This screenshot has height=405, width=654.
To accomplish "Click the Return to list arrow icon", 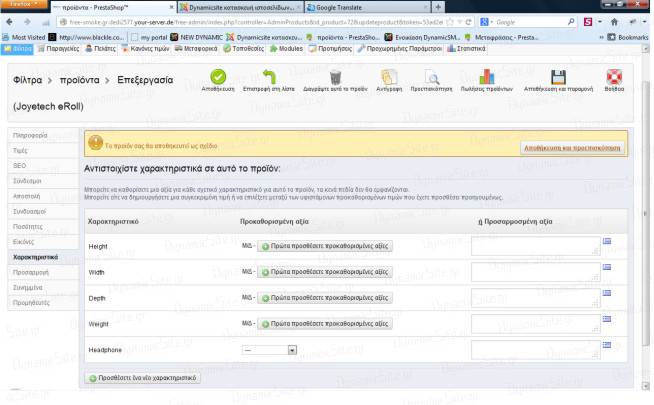I will (269, 77).
